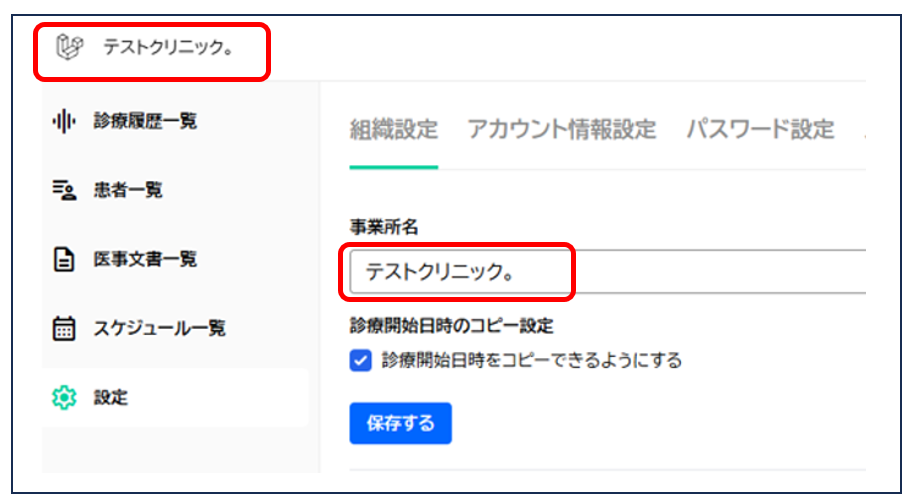Click the waveform icon for medical history

pyautogui.click(x=63, y=121)
